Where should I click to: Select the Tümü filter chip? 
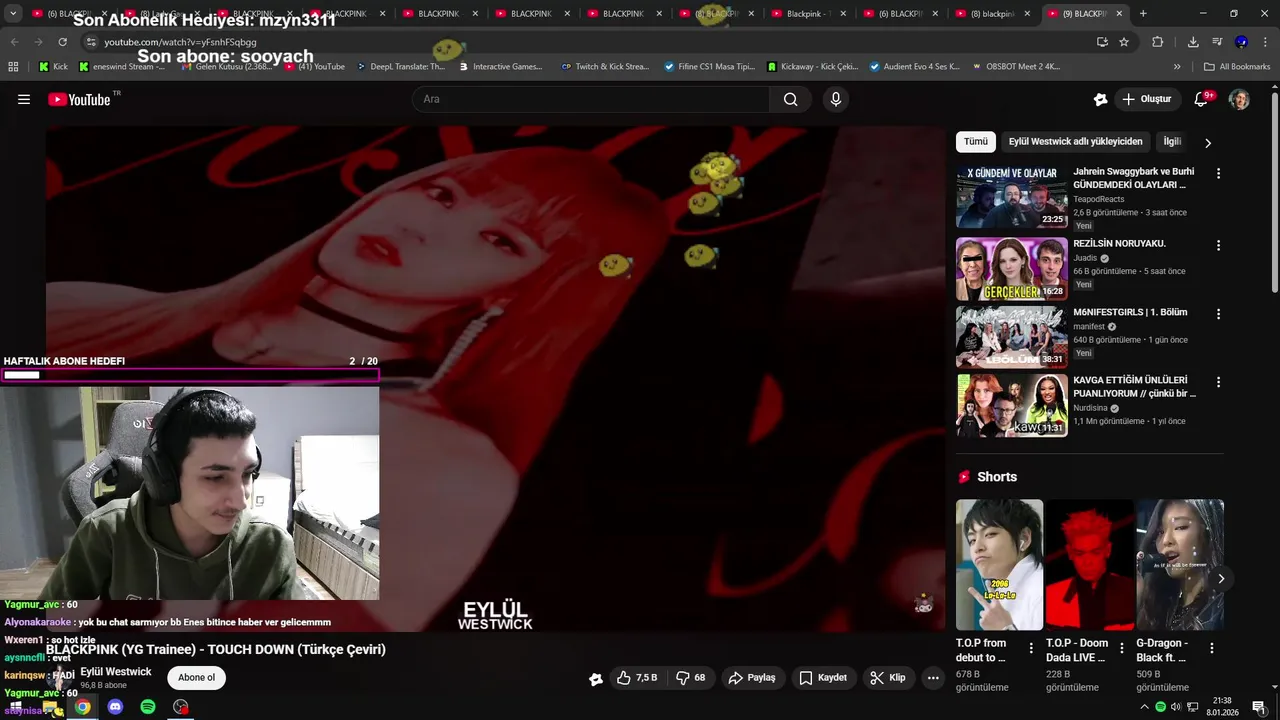(x=975, y=142)
